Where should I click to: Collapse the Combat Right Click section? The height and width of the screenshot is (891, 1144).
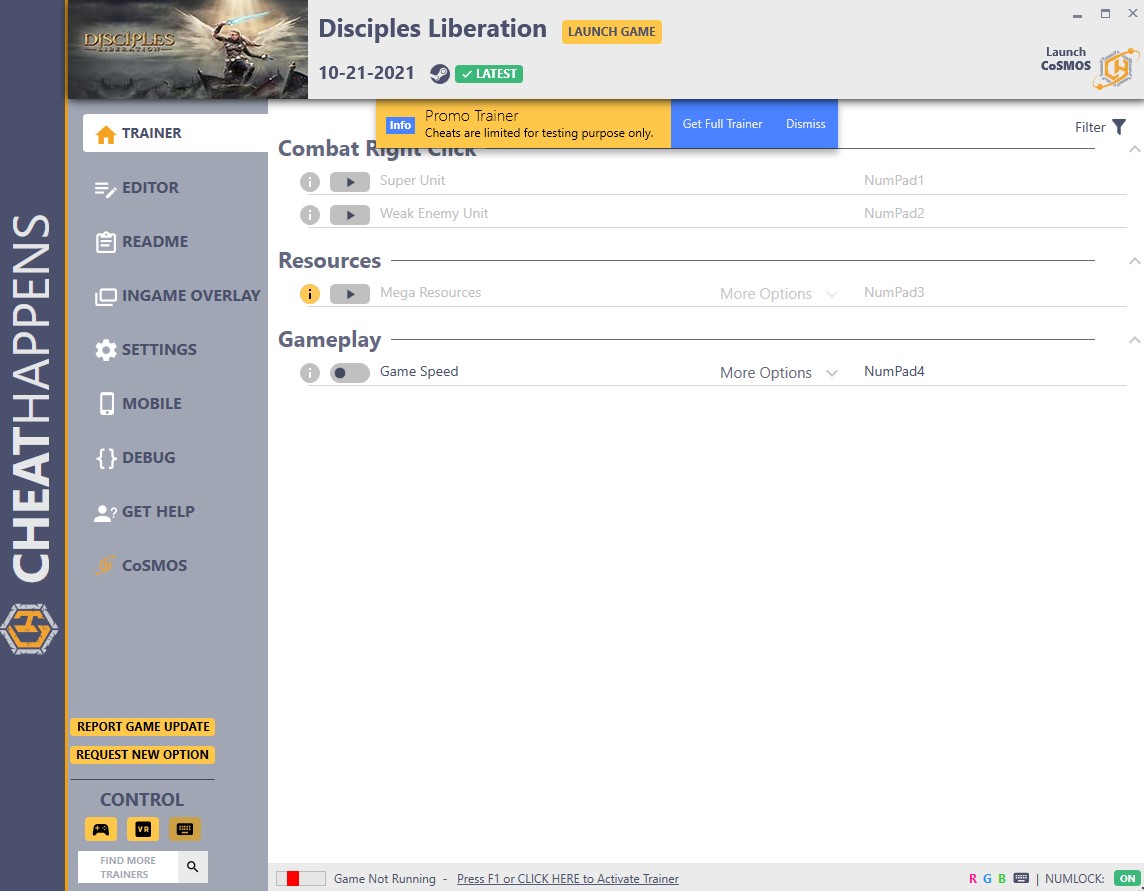(1135, 149)
